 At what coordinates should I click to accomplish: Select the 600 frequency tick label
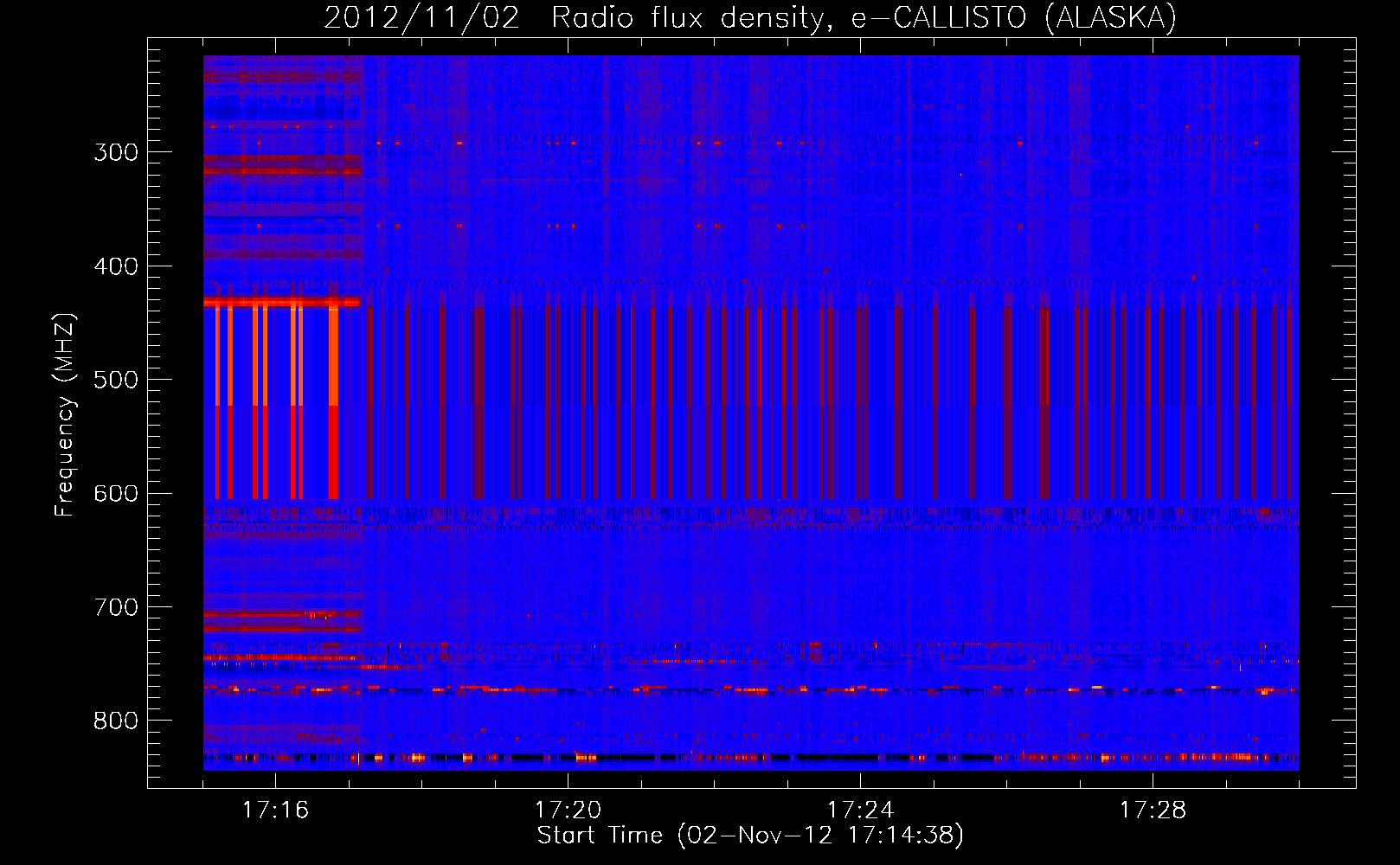[116, 494]
